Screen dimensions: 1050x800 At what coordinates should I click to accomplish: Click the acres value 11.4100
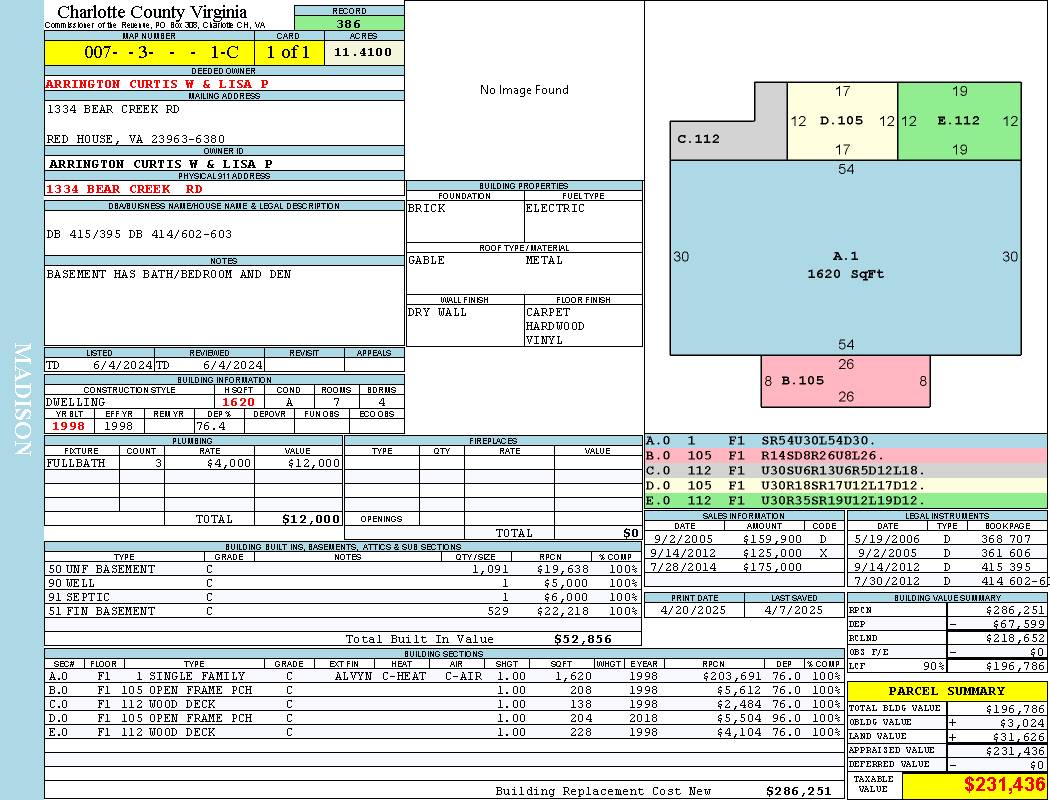[364, 52]
